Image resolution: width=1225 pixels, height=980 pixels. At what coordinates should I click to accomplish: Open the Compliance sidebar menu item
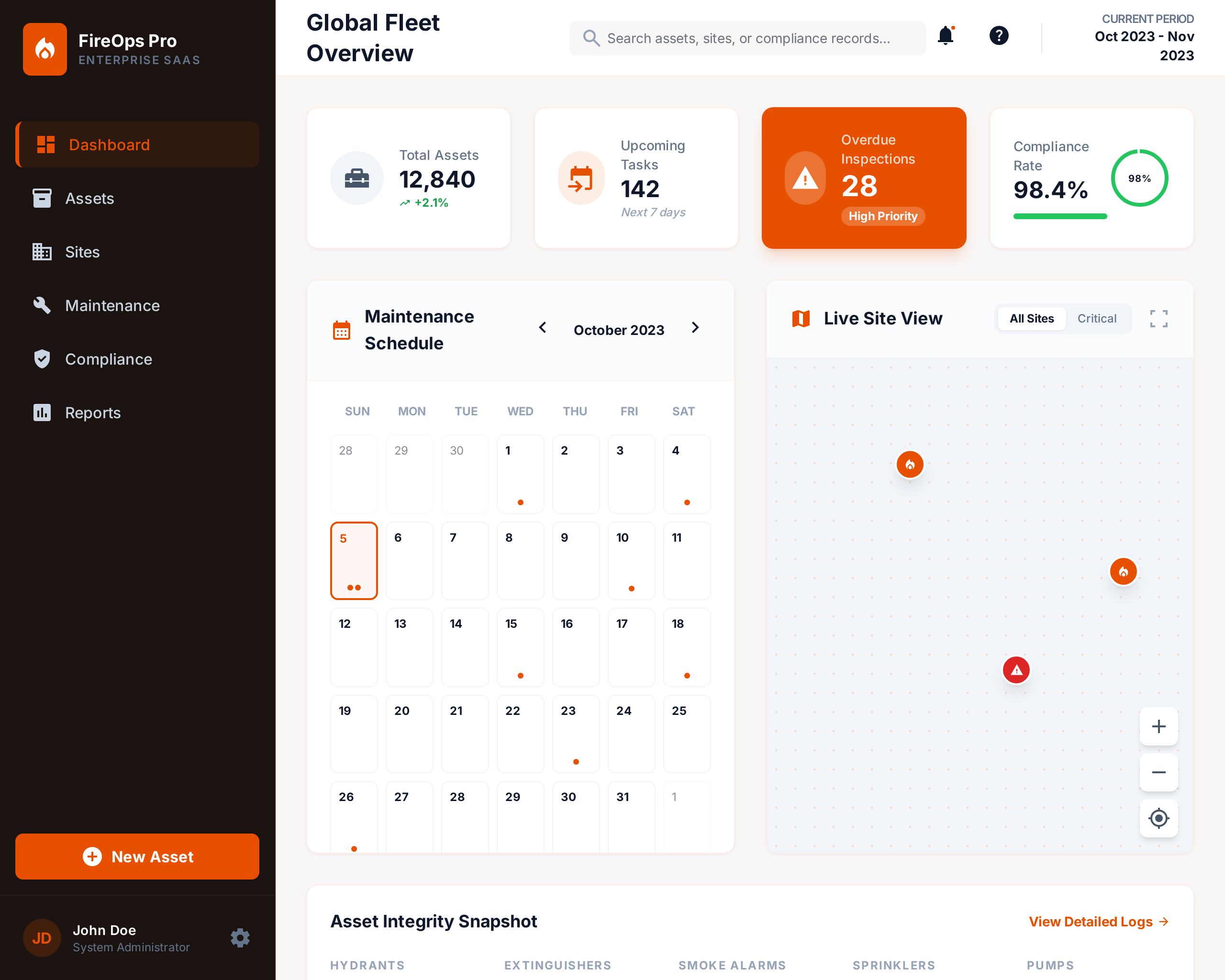[x=109, y=359]
